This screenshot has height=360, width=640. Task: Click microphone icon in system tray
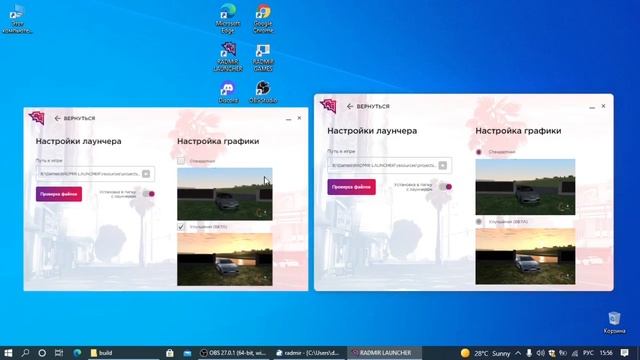(529, 353)
